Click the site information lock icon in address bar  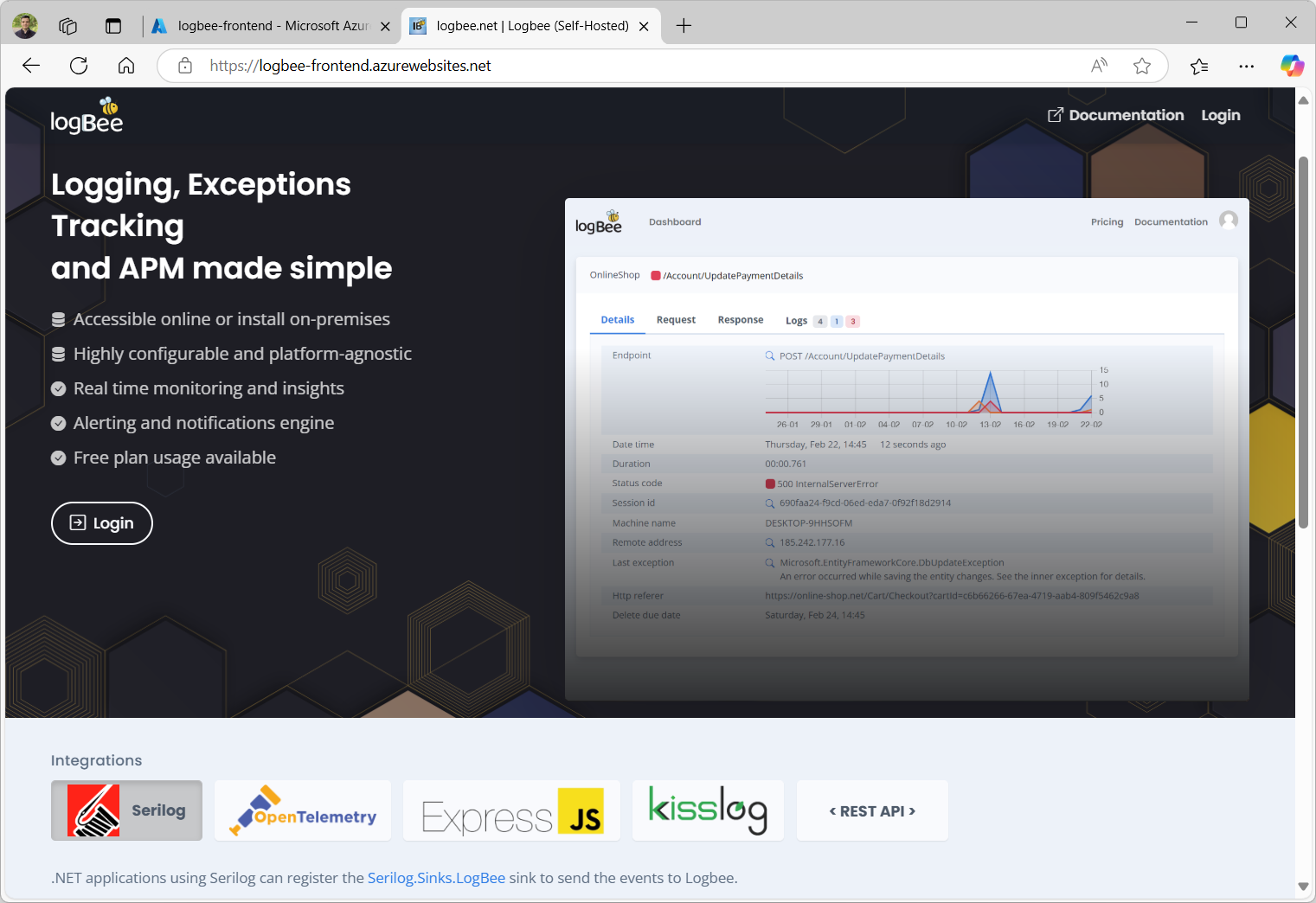pos(184,65)
